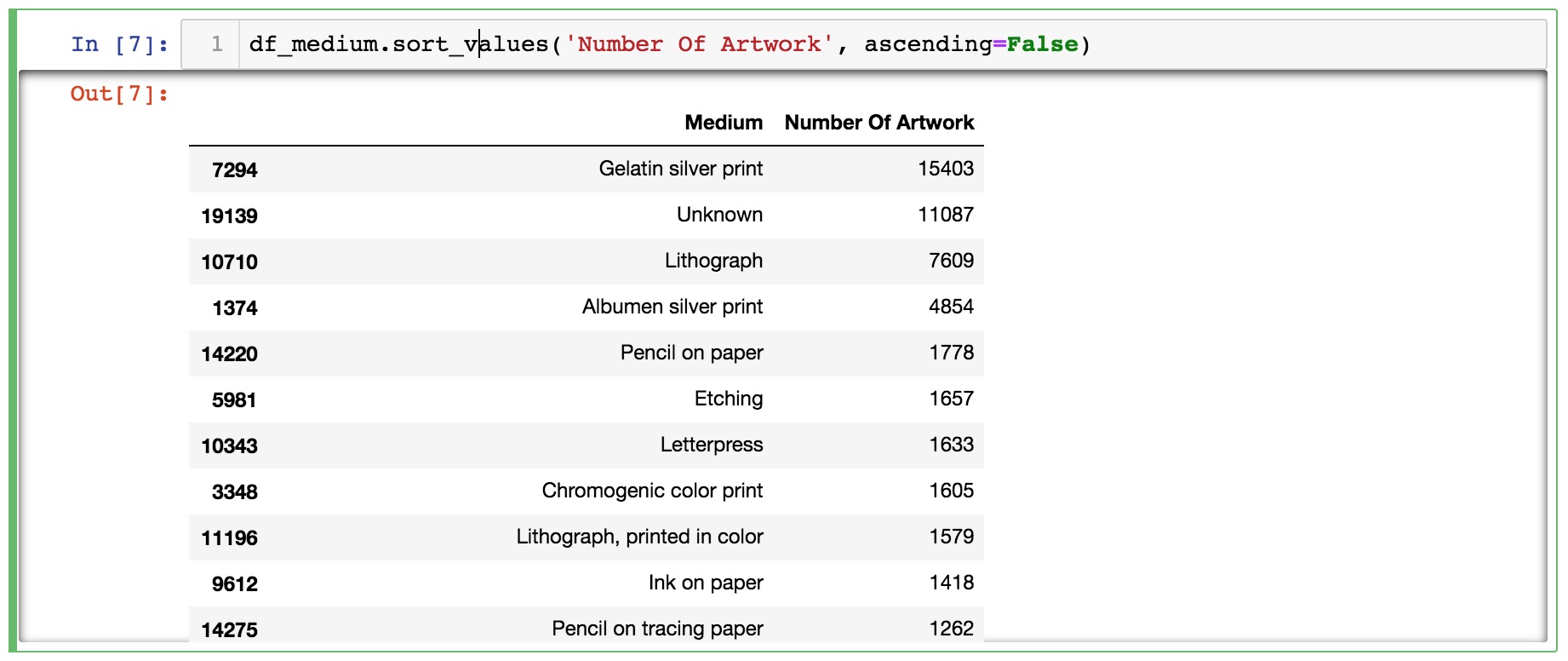The height and width of the screenshot is (661, 1568).
Task: Click the Letterpress count 1633
Action: 951,445
